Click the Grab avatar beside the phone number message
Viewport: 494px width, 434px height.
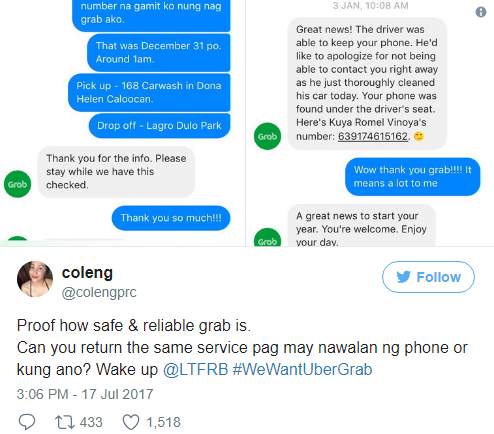267,136
